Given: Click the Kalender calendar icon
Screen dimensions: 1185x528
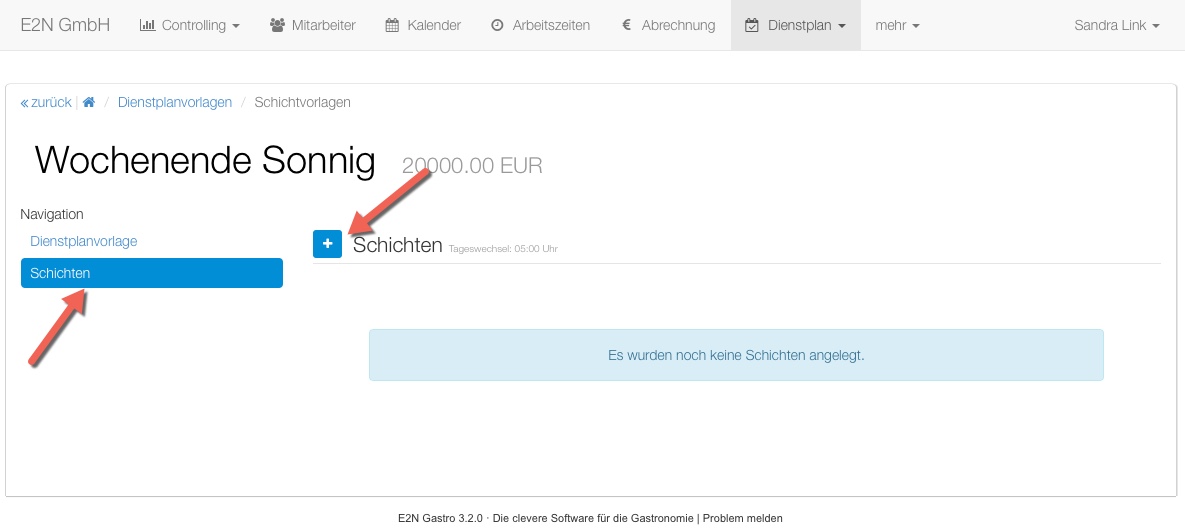Looking at the screenshot, I should click(x=392, y=25).
